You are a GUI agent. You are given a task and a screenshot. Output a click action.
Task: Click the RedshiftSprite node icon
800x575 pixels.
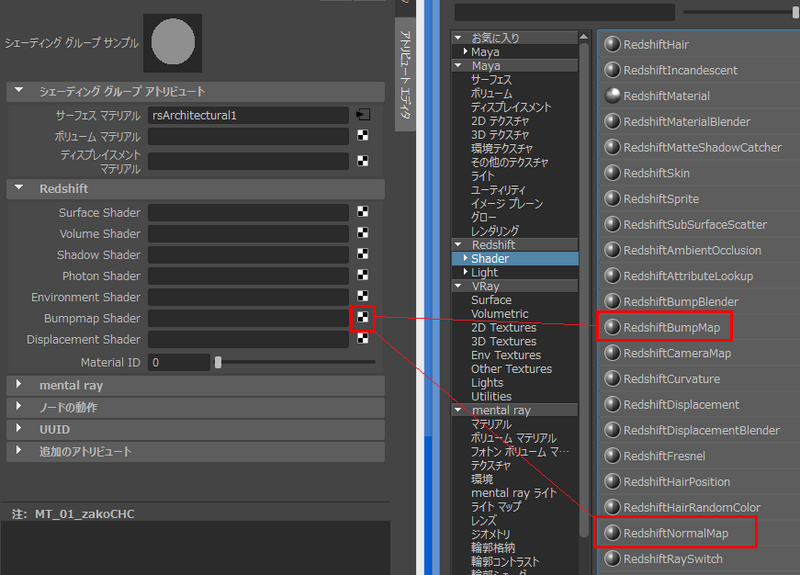pyautogui.click(x=612, y=198)
